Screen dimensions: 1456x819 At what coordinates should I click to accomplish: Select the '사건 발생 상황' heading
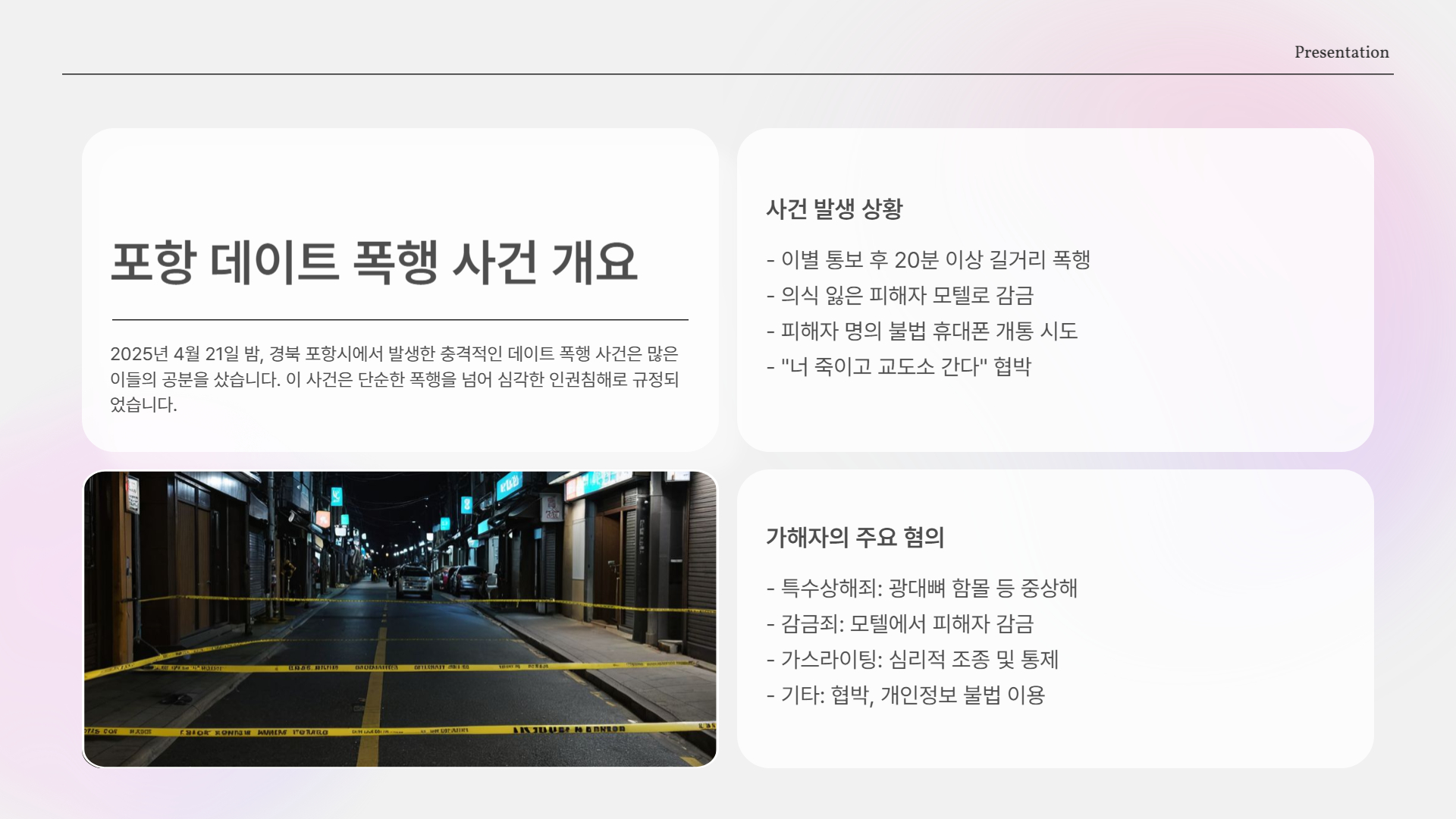[x=837, y=206]
